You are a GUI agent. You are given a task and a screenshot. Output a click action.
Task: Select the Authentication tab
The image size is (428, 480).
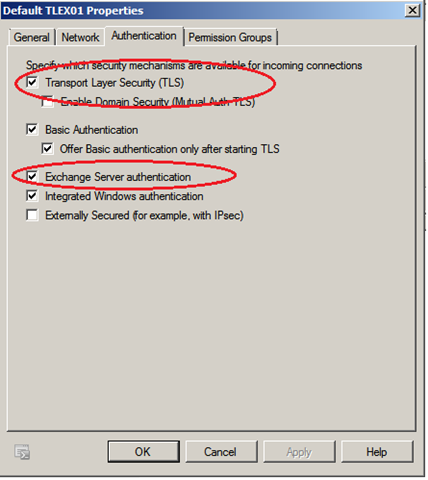[144, 36]
